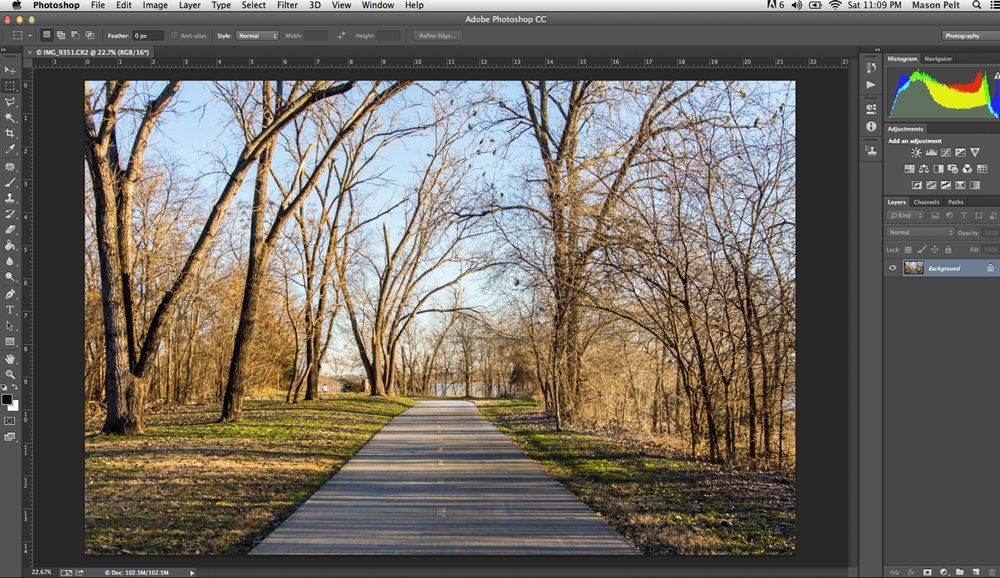Click the foreground color swatch

7,399
